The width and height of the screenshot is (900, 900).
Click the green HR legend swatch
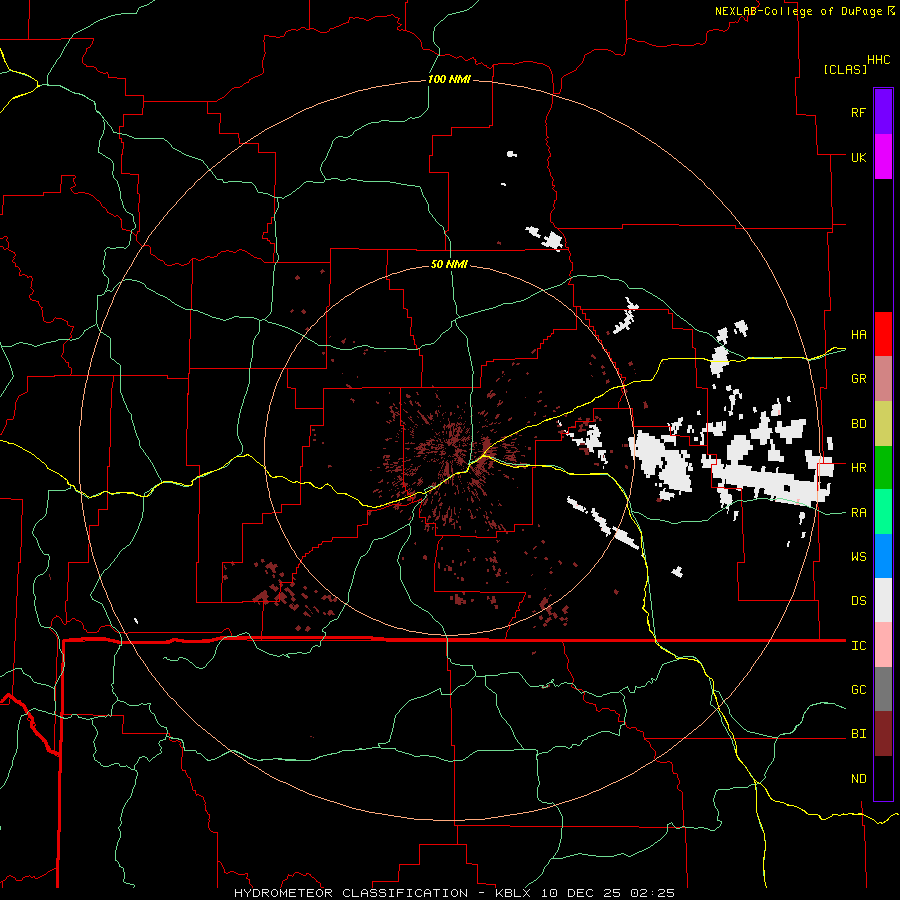click(x=883, y=468)
